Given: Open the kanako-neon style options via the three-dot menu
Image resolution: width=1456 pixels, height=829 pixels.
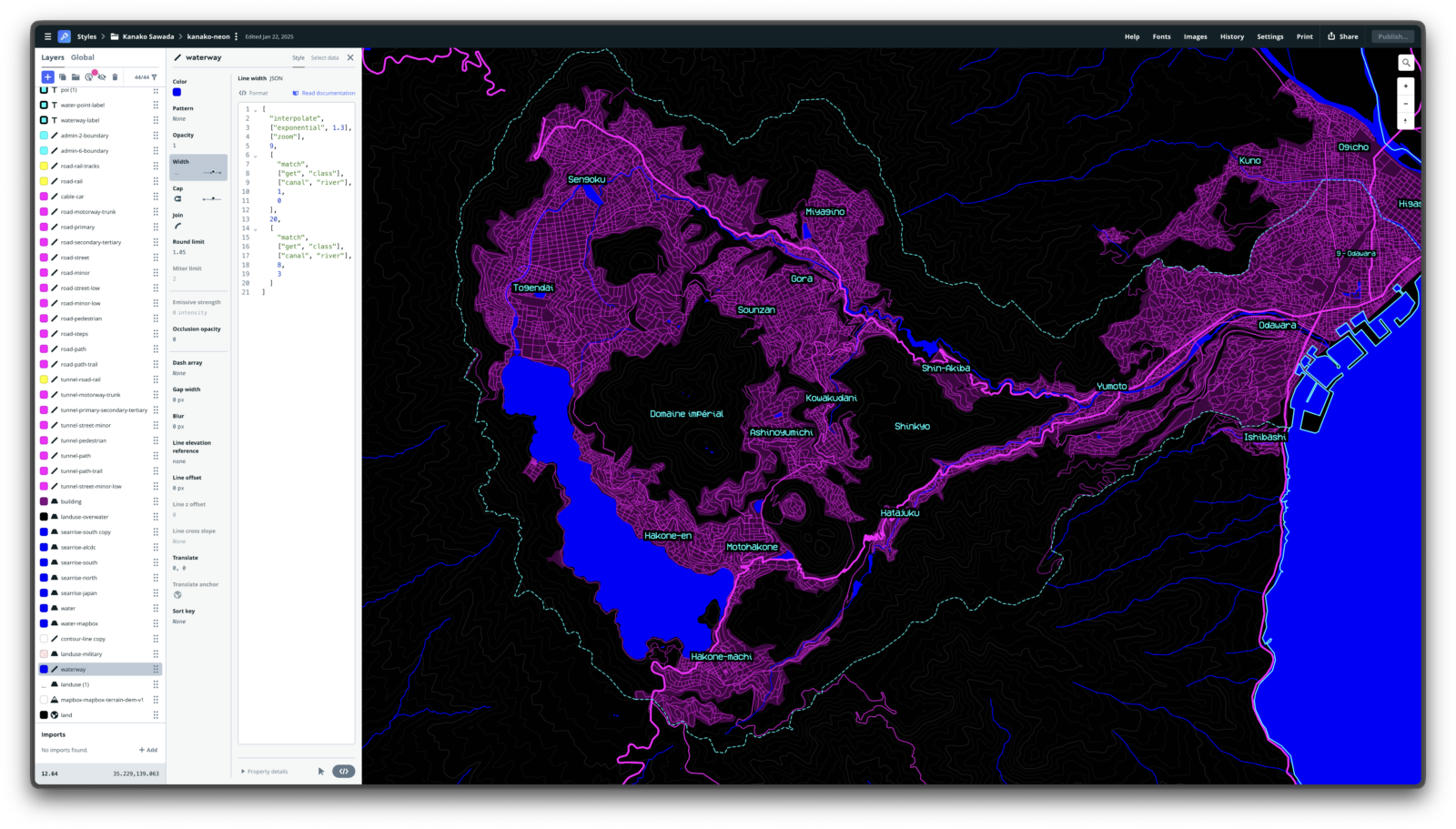Looking at the screenshot, I should pyautogui.click(x=236, y=36).
